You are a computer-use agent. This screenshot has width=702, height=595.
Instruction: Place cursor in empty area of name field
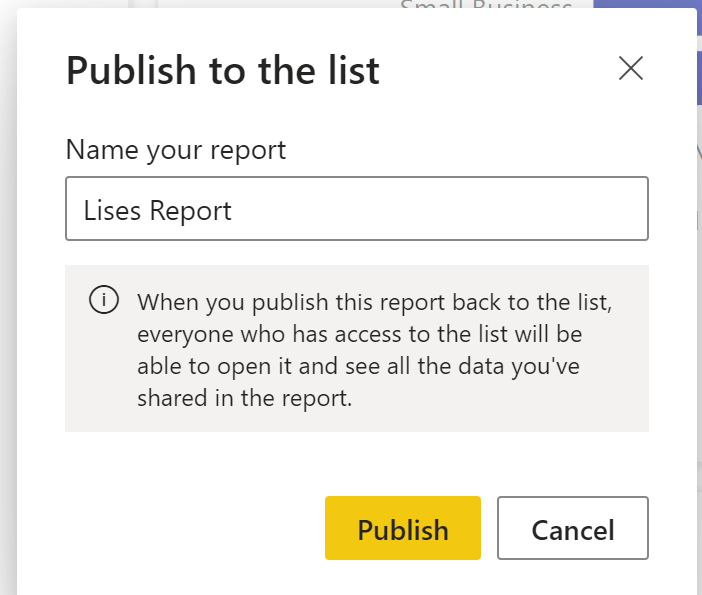click(x=450, y=209)
